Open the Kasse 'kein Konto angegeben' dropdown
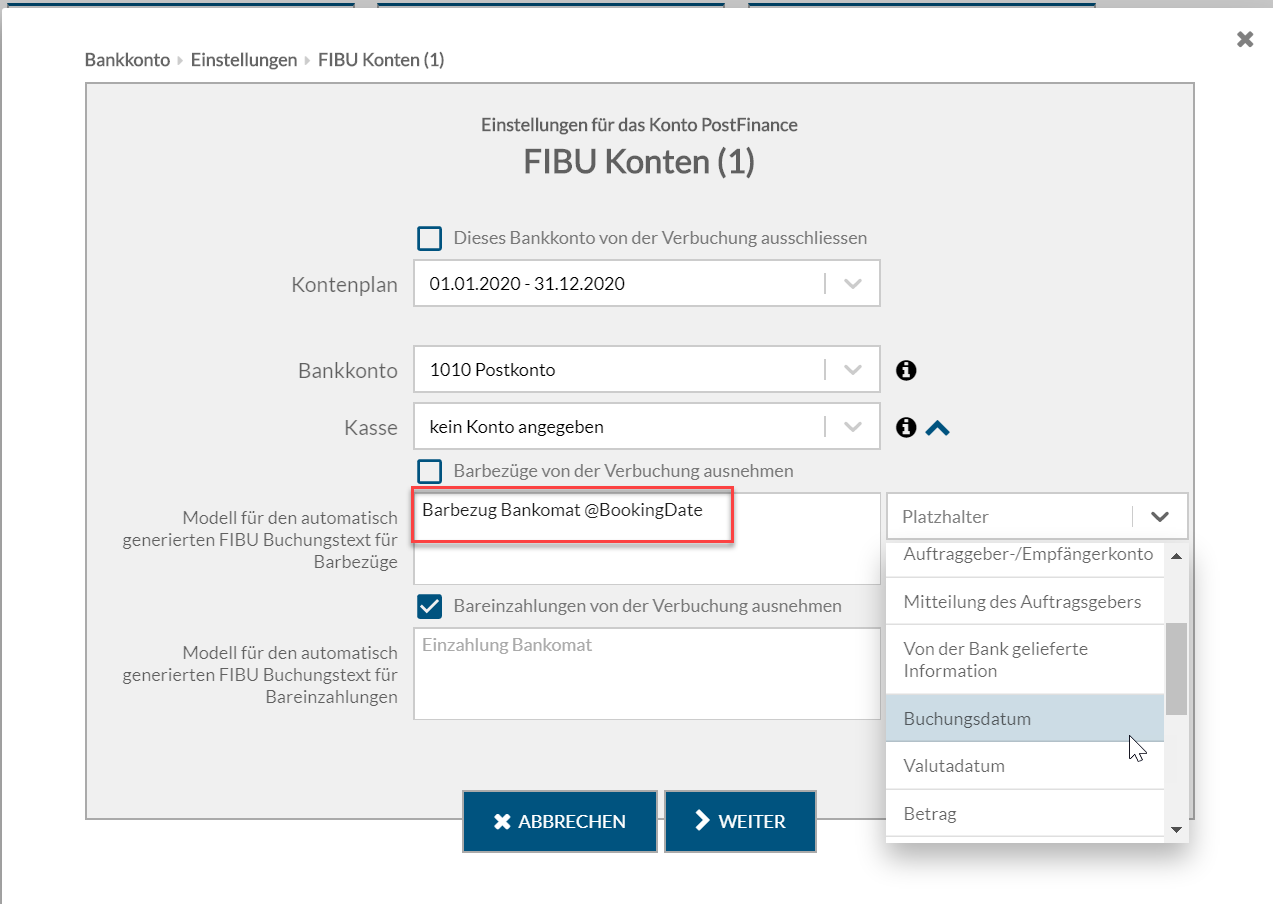This screenshot has width=1273, height=904. coord(646,427)
